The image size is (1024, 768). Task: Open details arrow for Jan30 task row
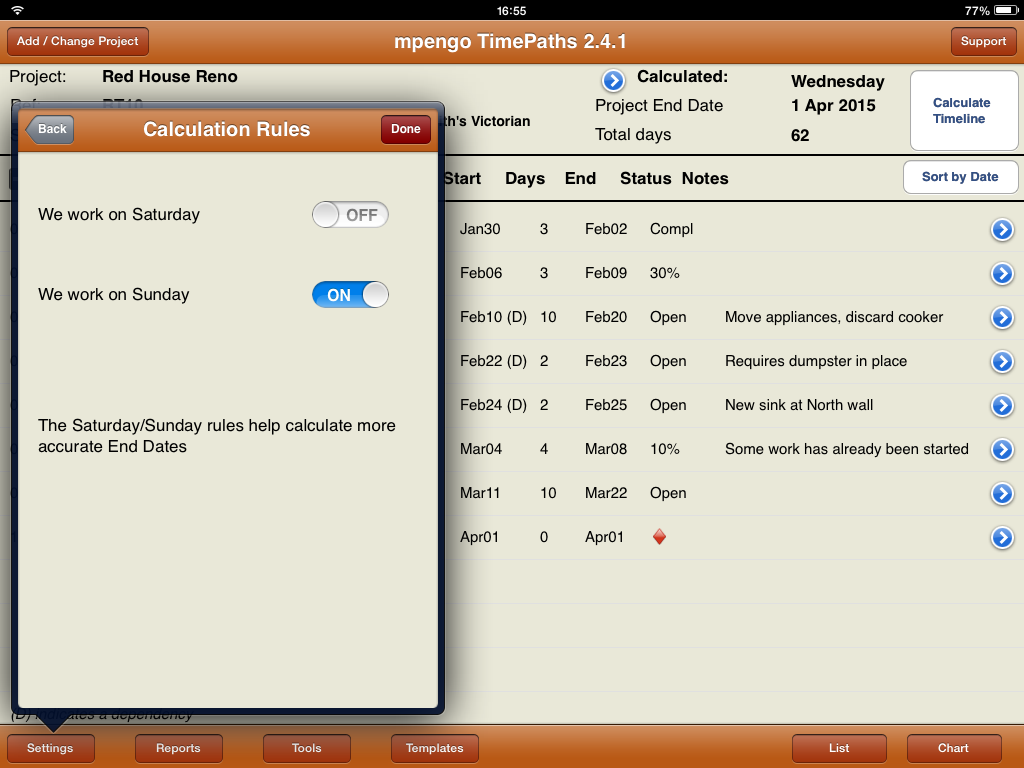coord(1002,230)
